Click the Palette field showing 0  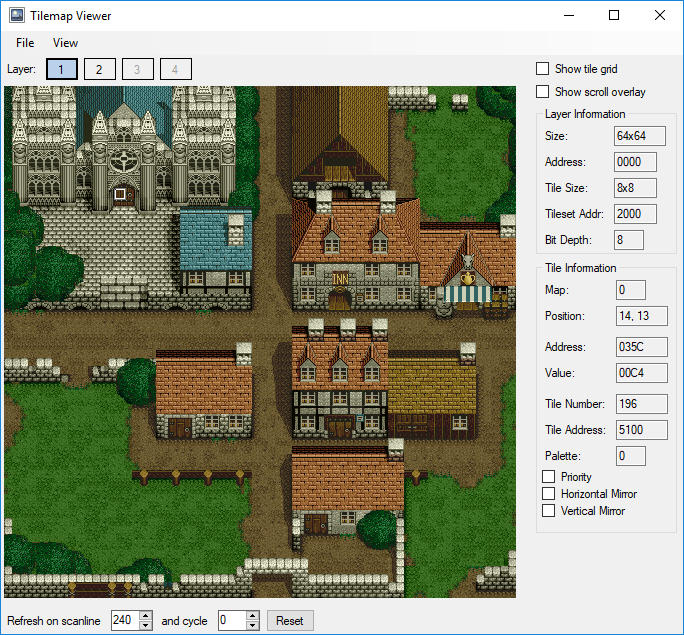click(631, 456)
